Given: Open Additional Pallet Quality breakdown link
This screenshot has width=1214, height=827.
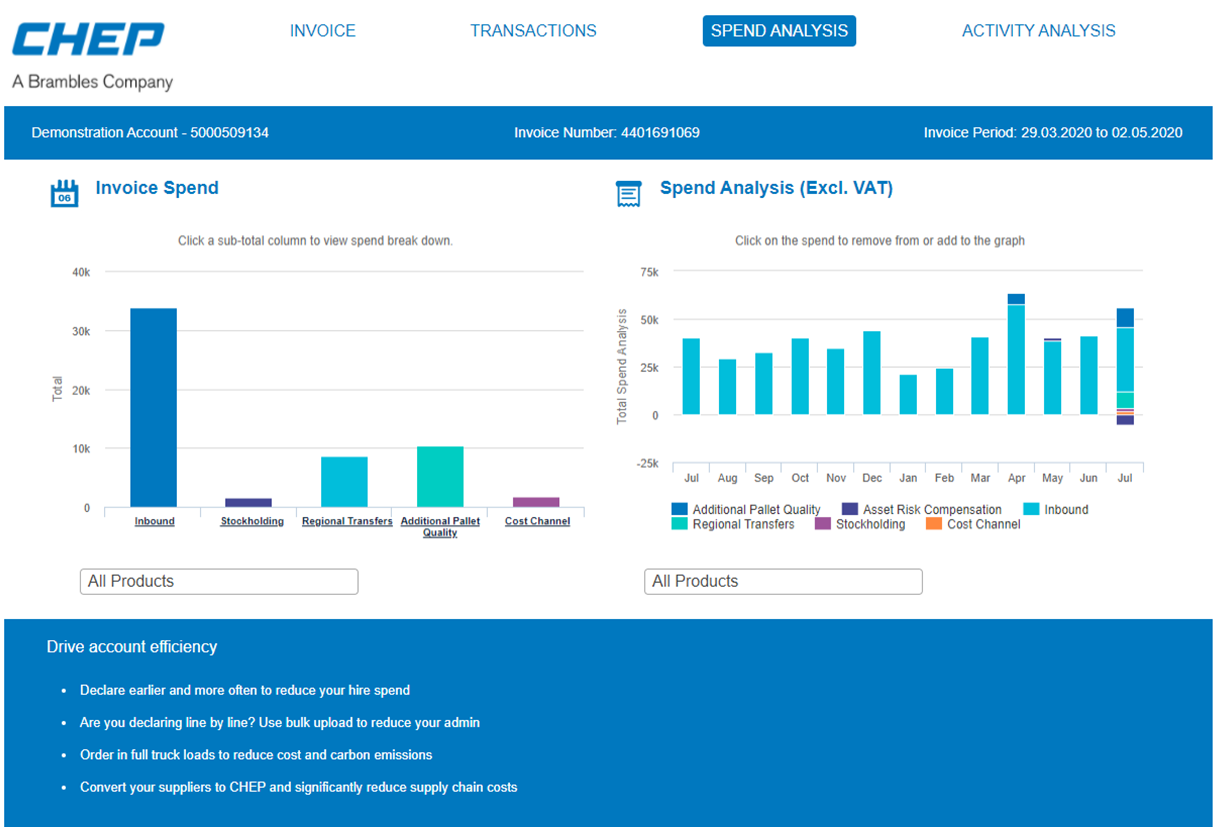Looking at the screenshot, I should pos(440,527).
